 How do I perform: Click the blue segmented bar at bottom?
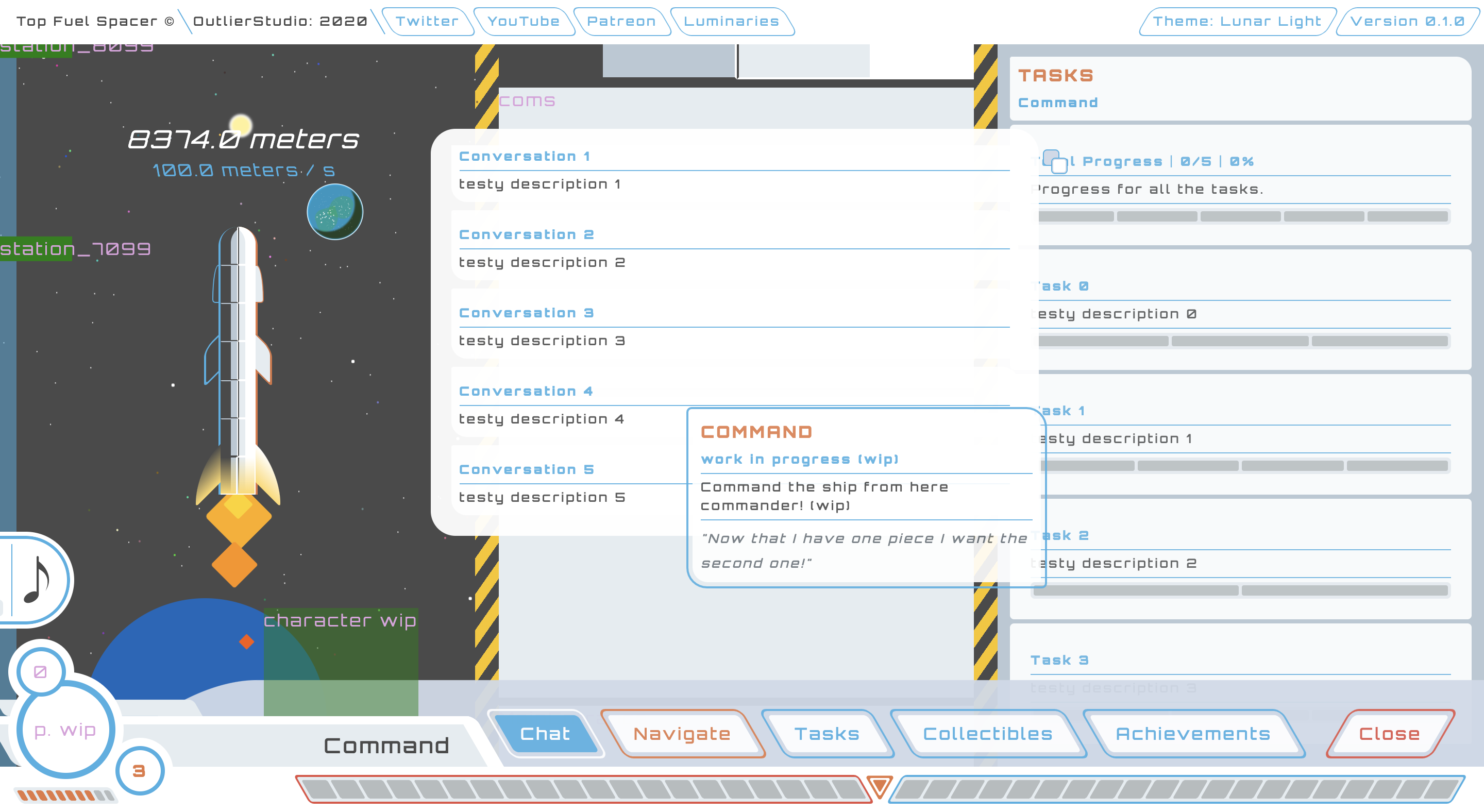tap(1177, 789)
